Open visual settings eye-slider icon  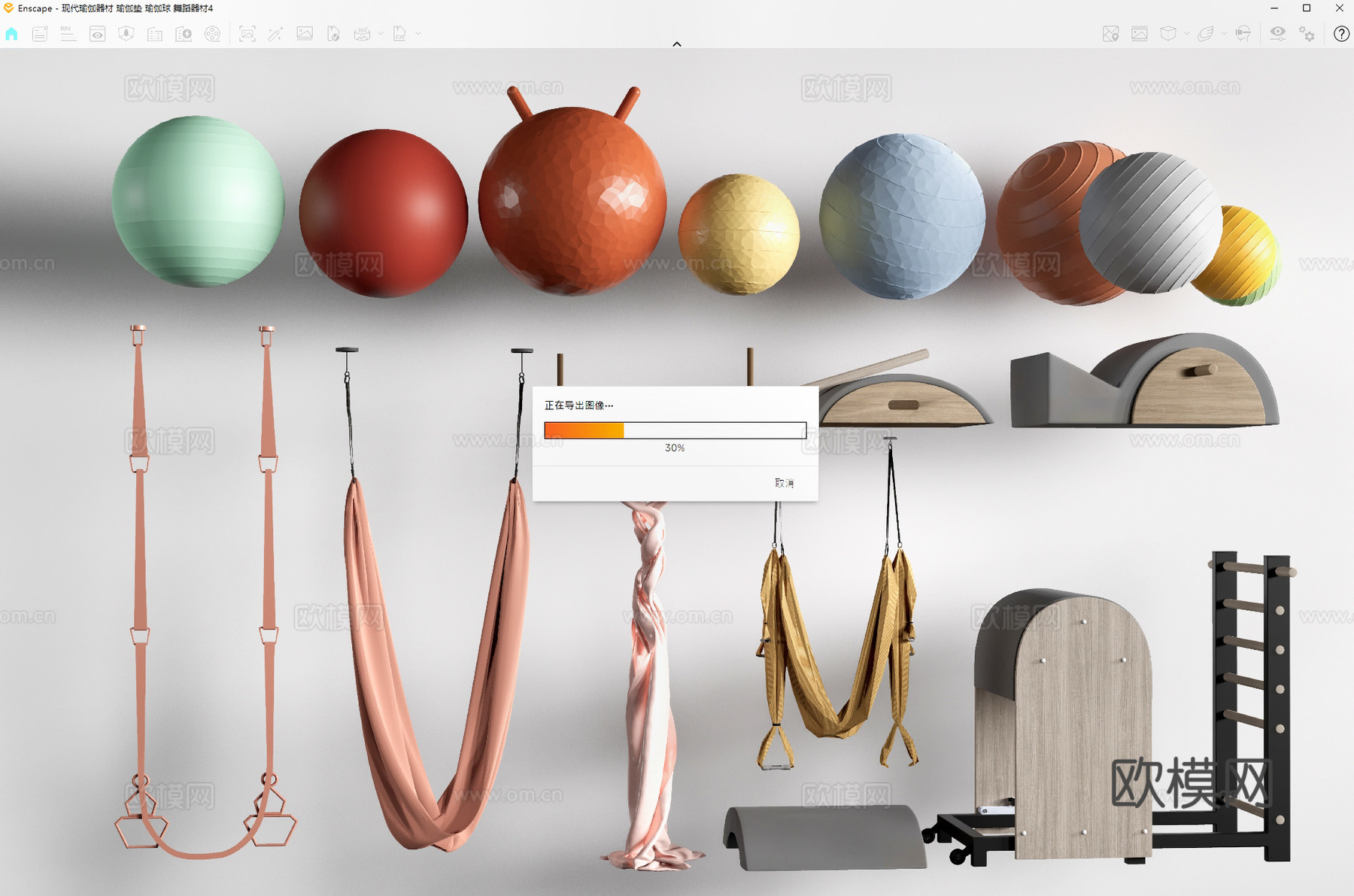pyautogui.click(x=1277, y=34)
